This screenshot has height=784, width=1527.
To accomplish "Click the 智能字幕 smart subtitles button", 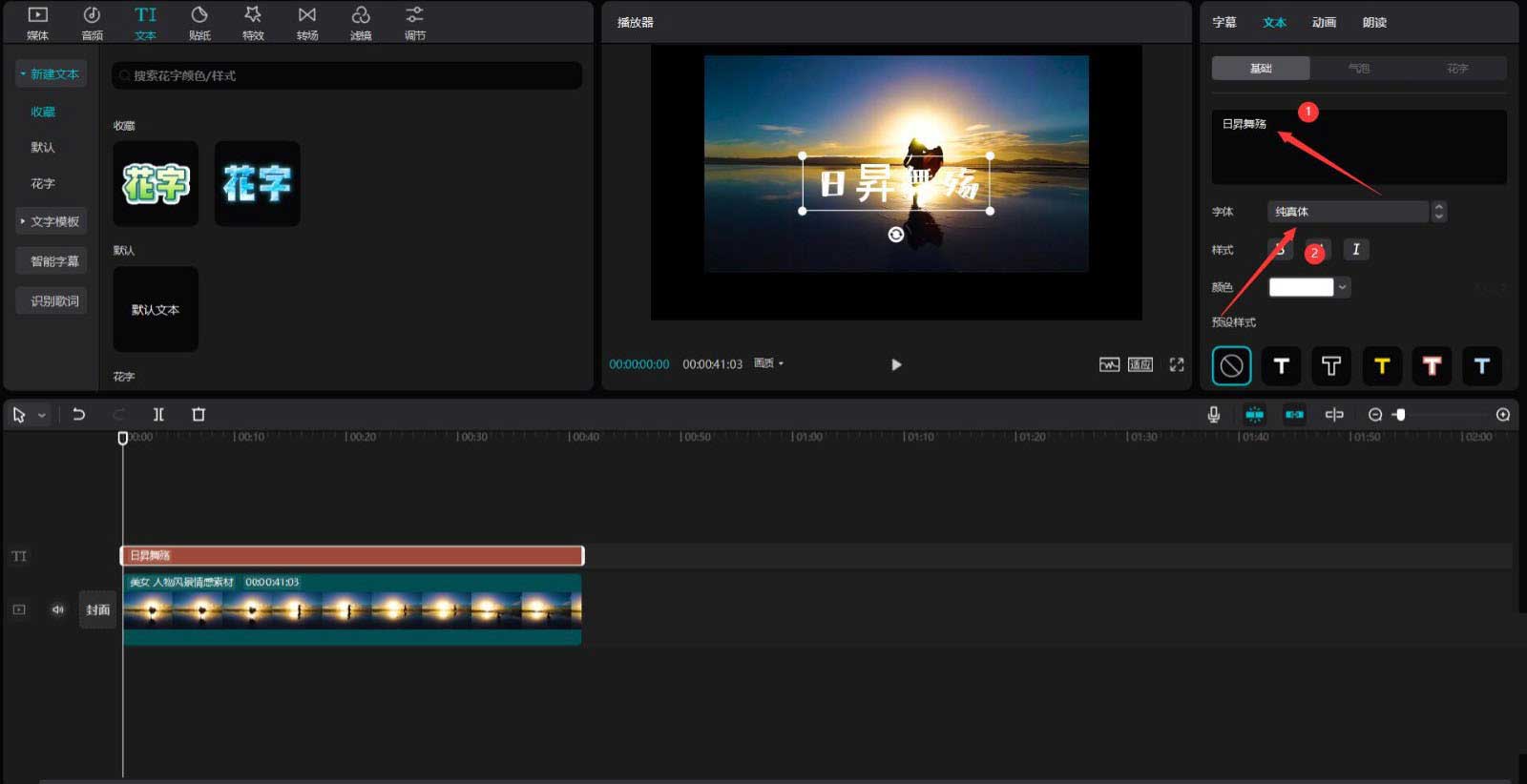I will coord(54,261).
